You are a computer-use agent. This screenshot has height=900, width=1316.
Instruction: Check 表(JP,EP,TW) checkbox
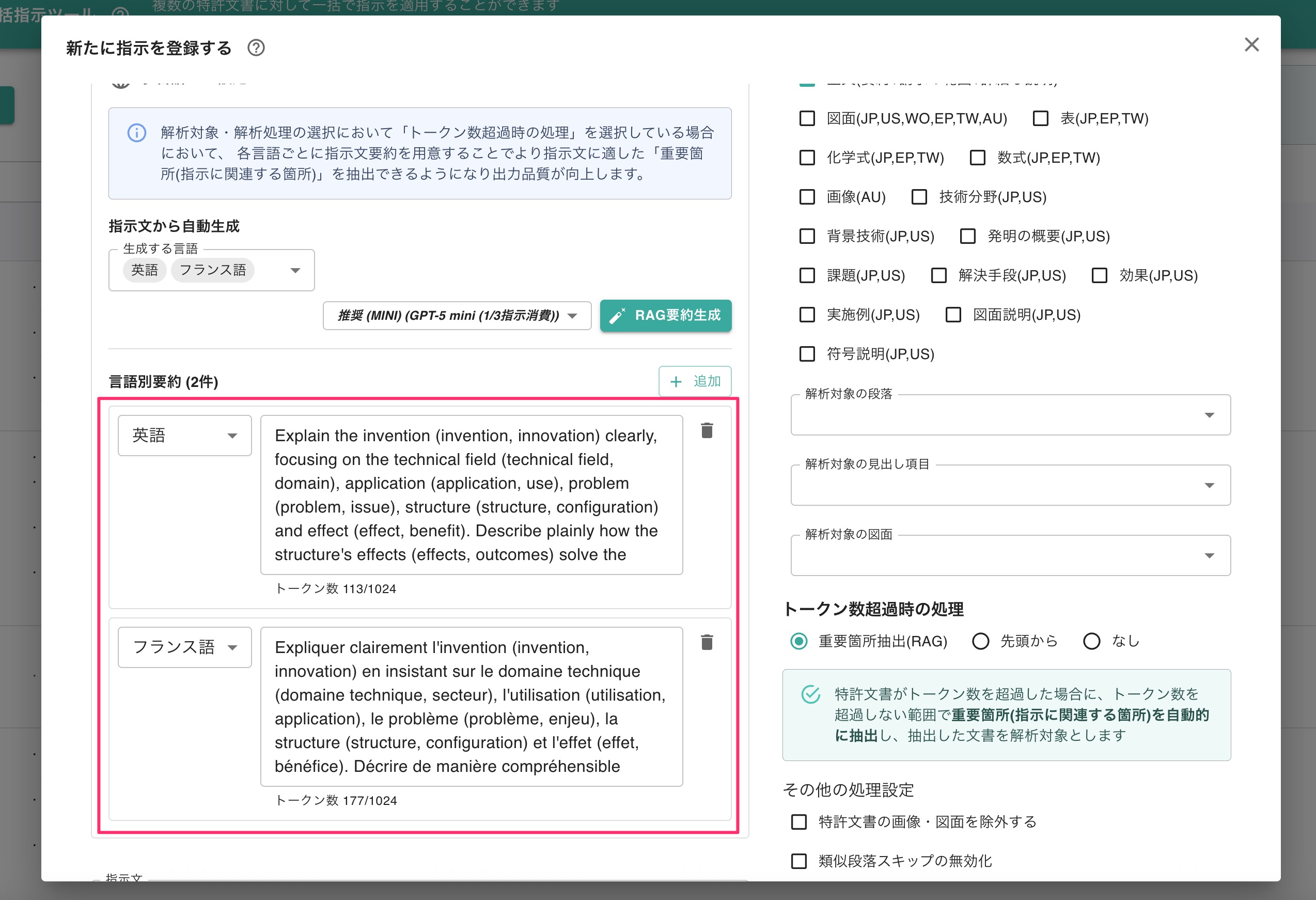(x=1040, y=118)
